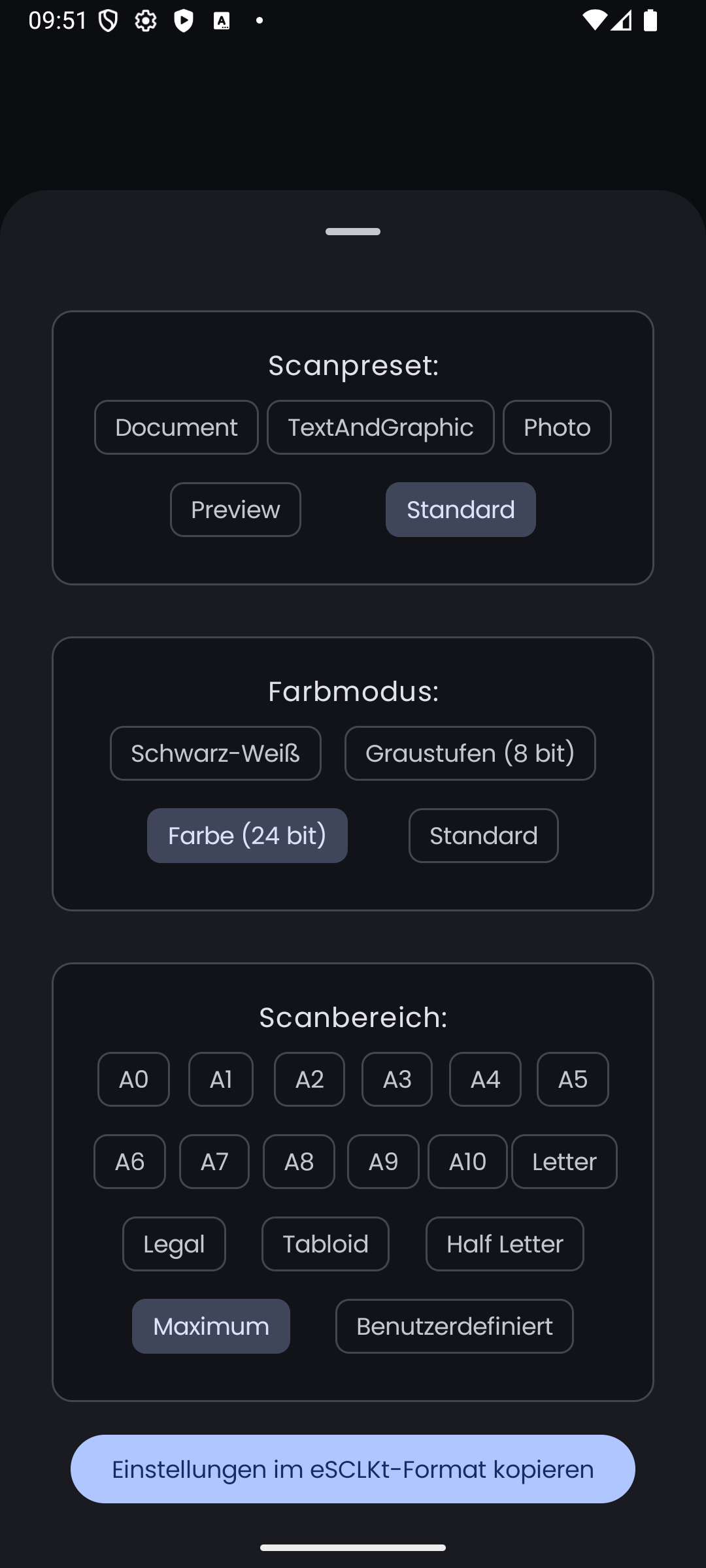This screenshot has height=1568, width=706.
Task: Select the Photo scan preset
Action: [x=557, y=427]
